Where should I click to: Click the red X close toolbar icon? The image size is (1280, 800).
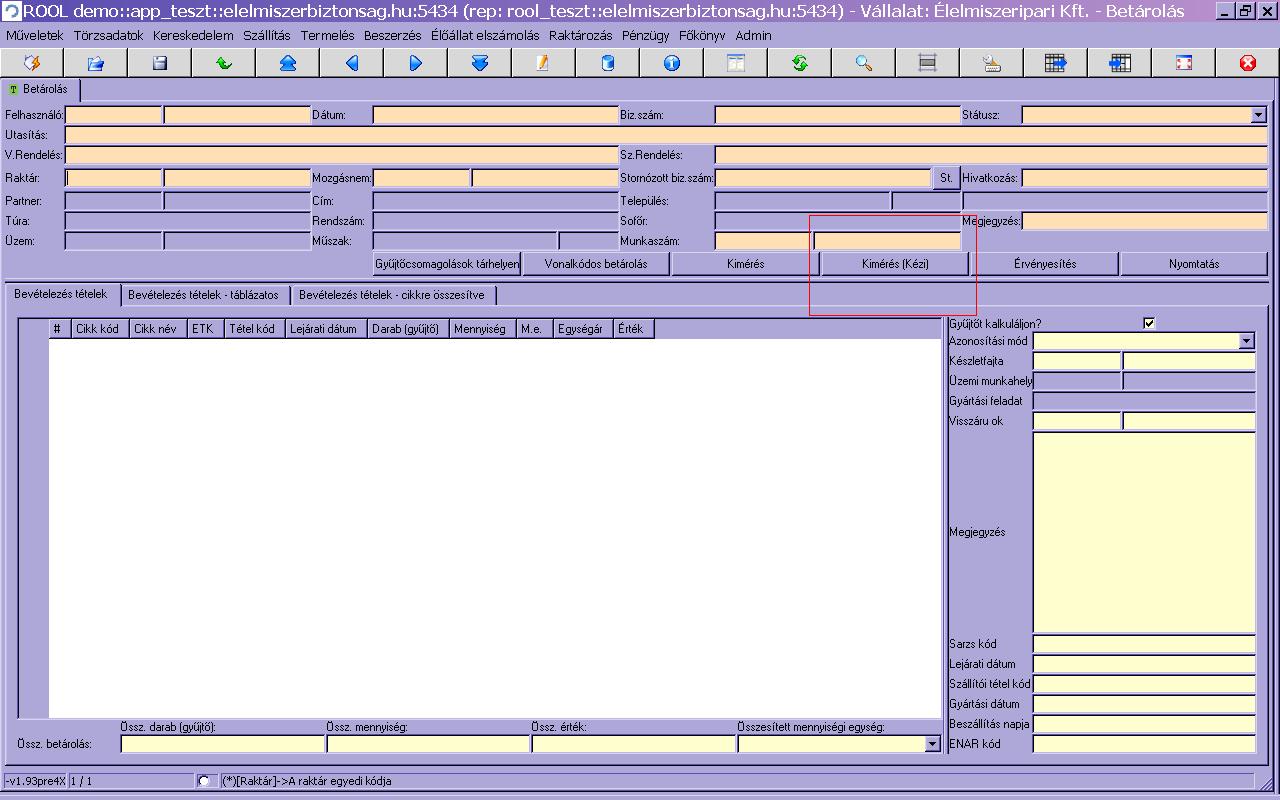click(1248, 63)
